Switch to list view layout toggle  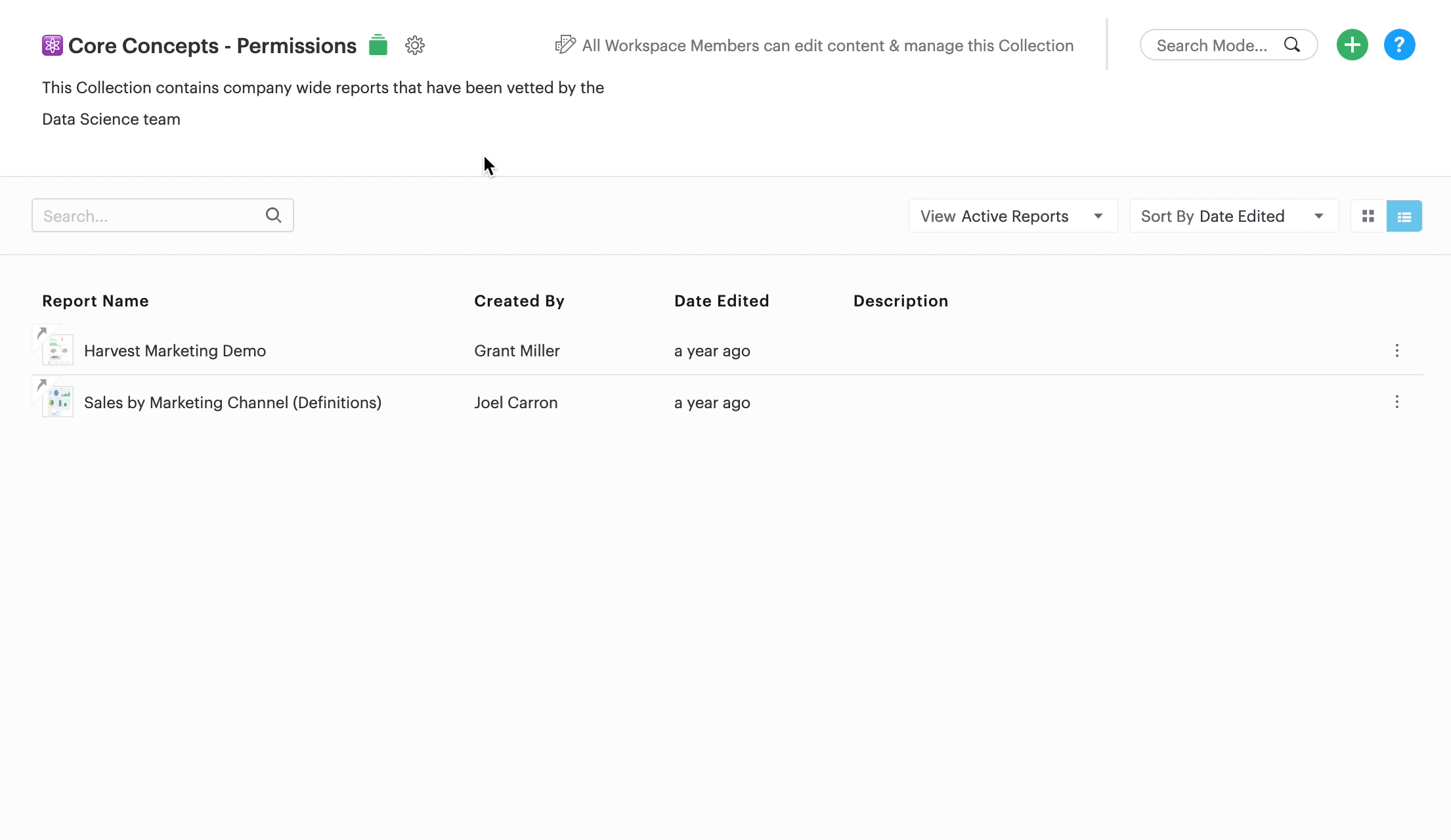tap(1404, 216)
